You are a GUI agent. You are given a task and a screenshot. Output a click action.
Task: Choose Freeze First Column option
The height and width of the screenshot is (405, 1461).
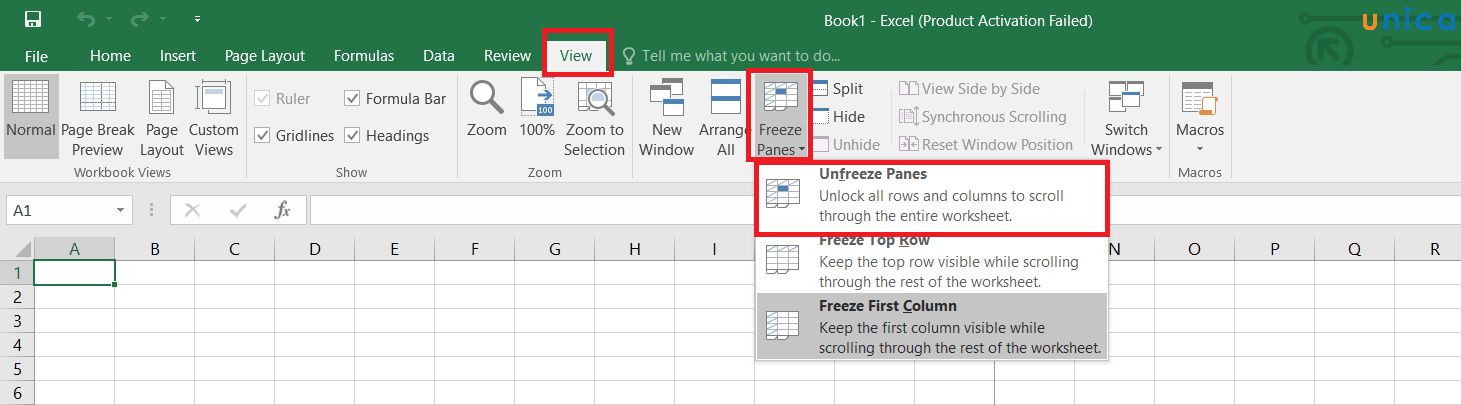tap(932, 326)
